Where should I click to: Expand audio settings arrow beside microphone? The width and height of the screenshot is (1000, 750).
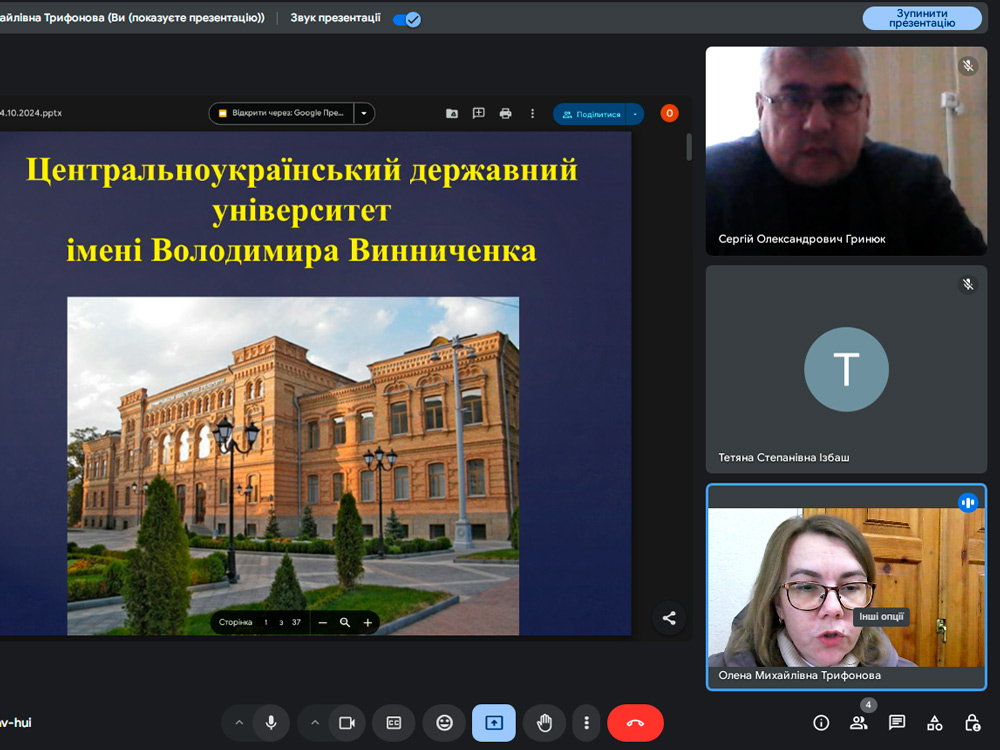(239, 722)
